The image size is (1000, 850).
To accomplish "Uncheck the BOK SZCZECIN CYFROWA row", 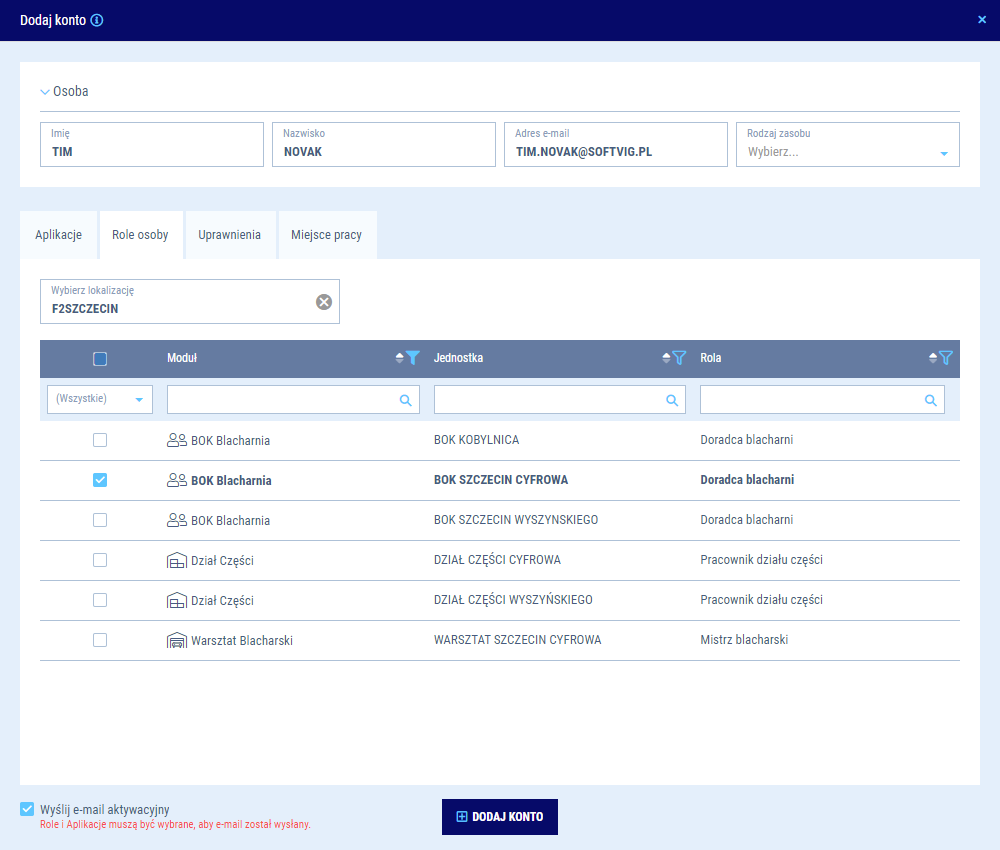I will (x=100, y=480).
